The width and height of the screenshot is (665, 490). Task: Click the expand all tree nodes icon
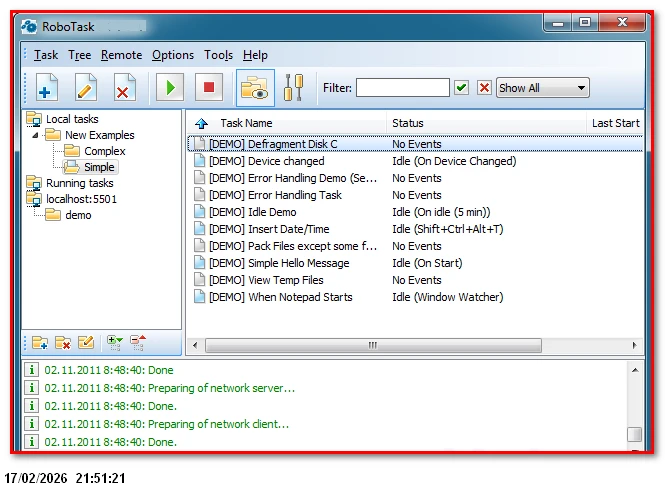[x=115, y=343]
